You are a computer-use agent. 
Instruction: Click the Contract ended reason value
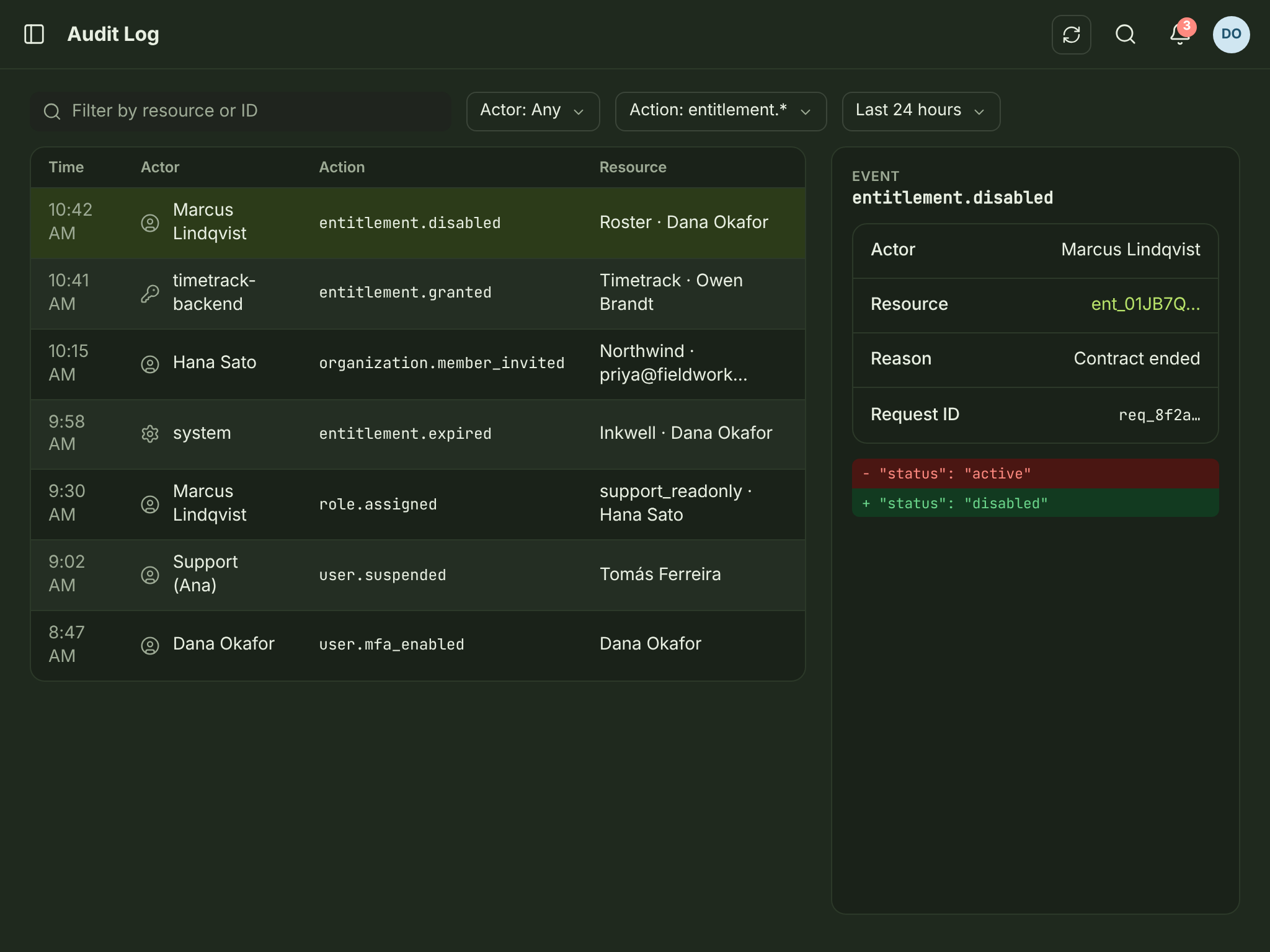click(1137, 359)
